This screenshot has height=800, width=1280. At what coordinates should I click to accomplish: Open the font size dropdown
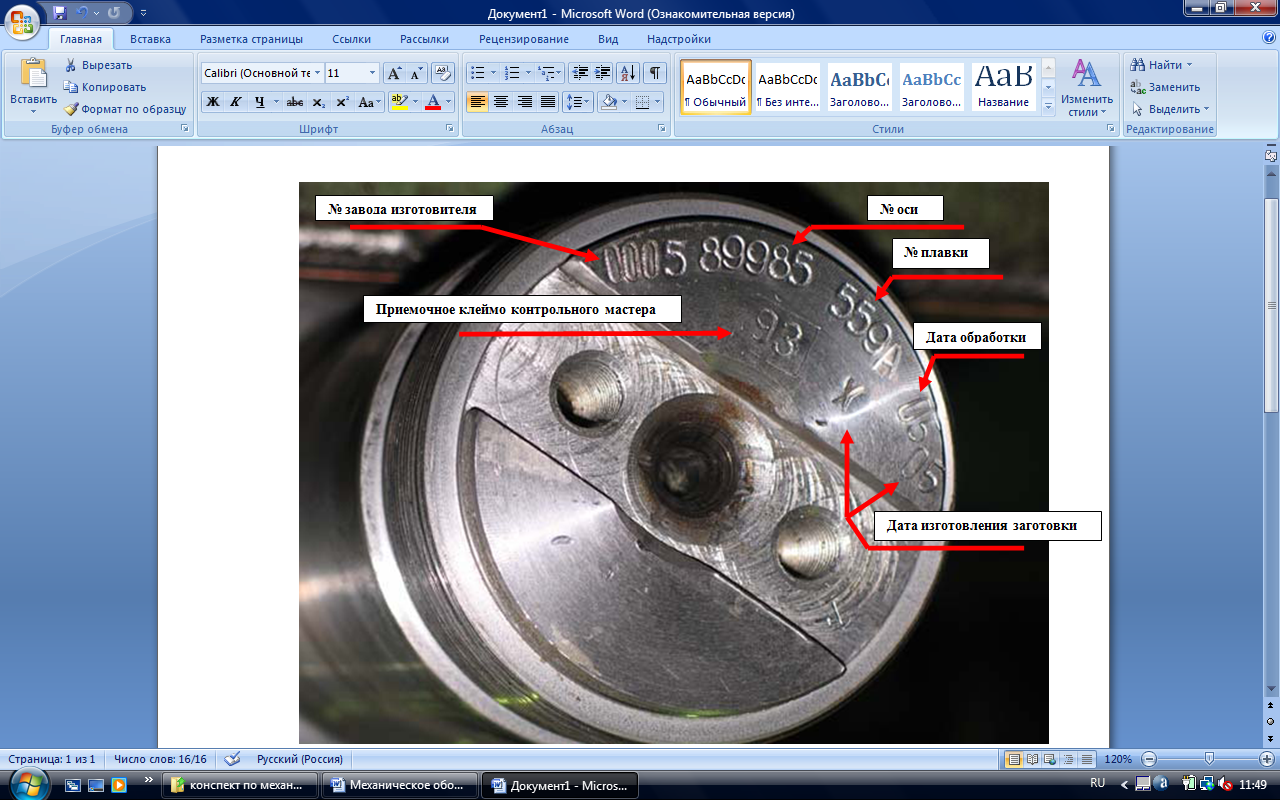tap(373, 73)
